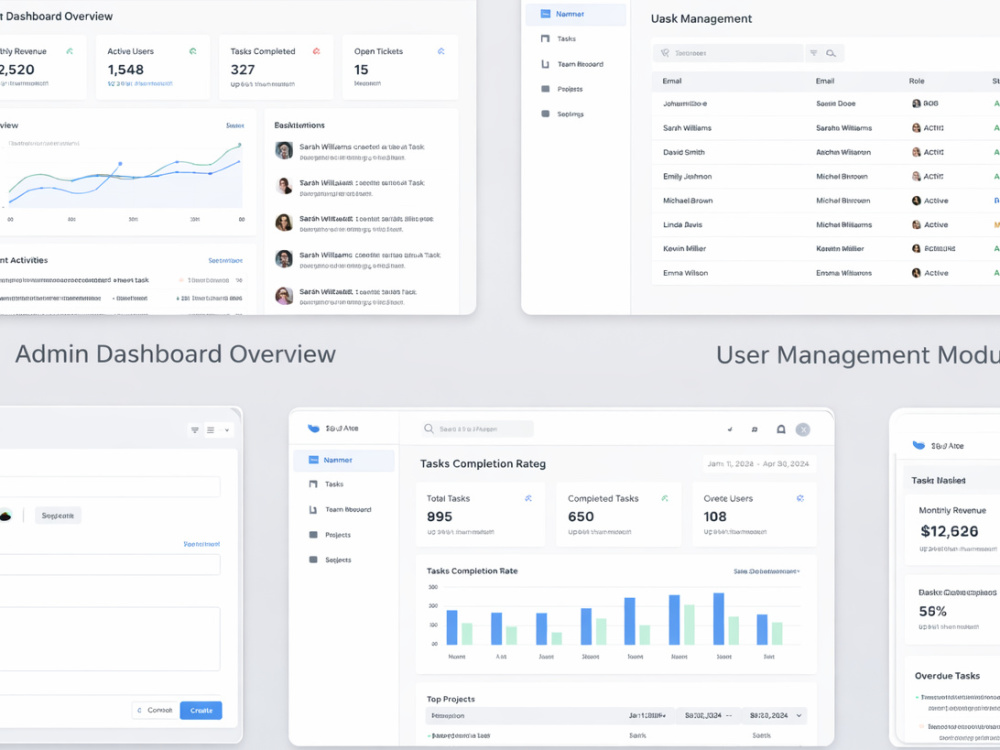Click Septings icon in User Management sidebar

tap(545, 114)
